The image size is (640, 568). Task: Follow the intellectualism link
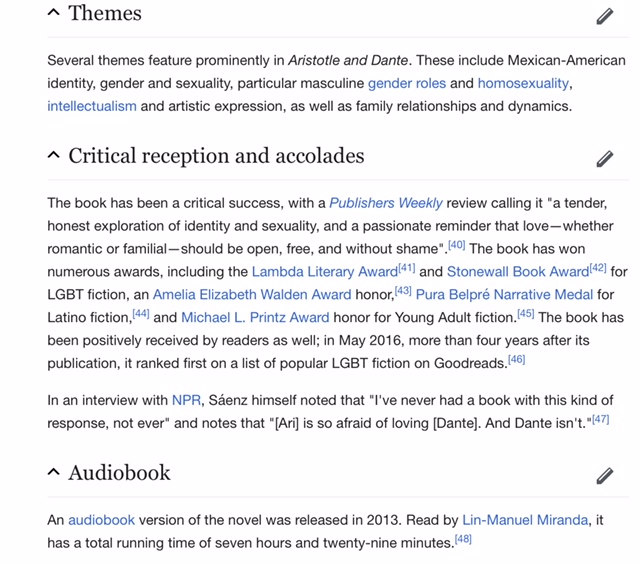(x=92, y=106)
